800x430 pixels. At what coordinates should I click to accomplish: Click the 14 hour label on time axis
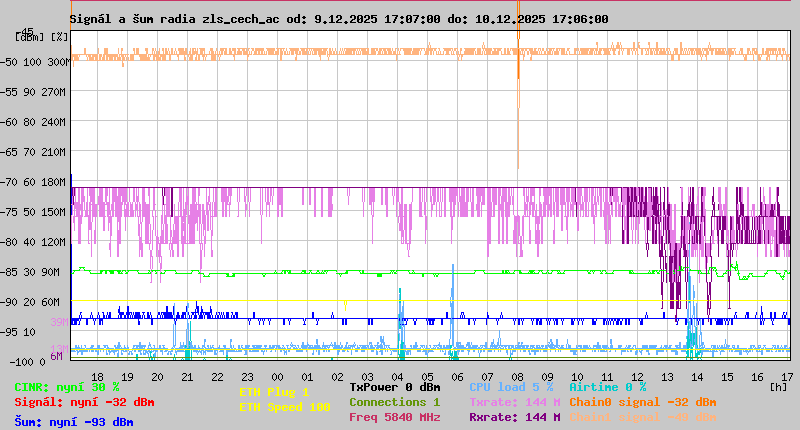698,377
